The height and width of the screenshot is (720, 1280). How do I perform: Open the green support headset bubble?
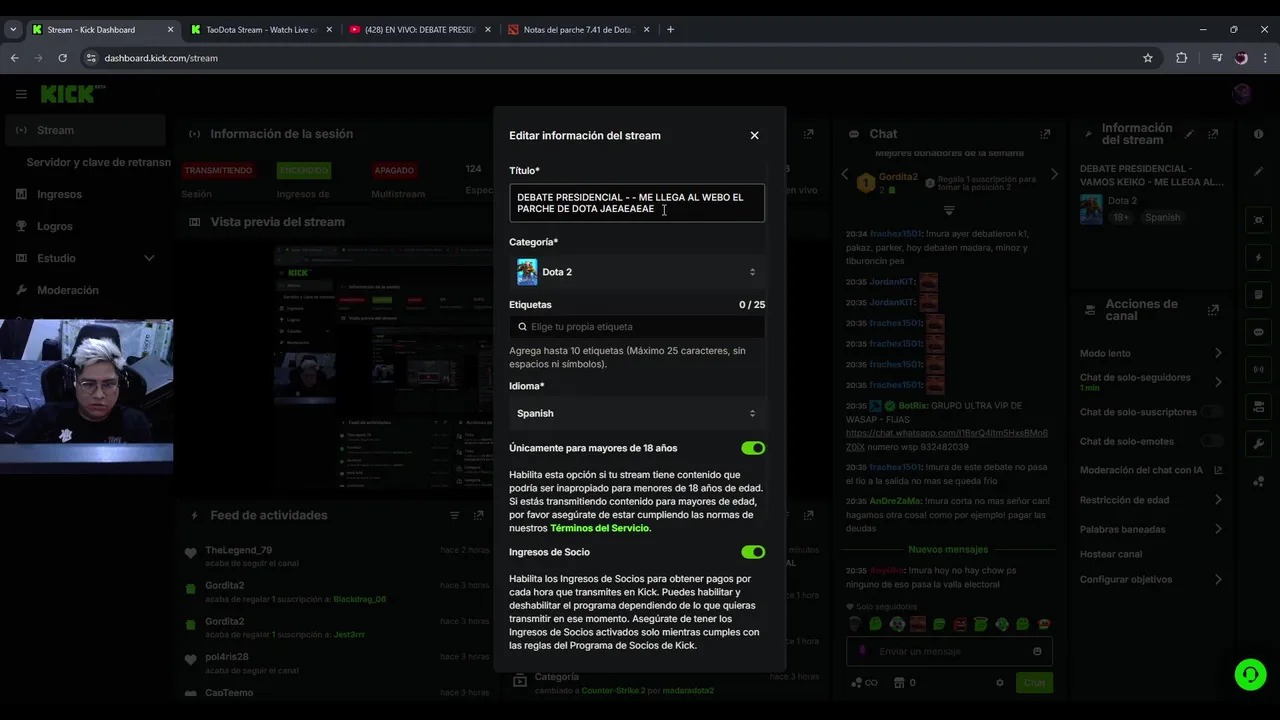1250,675
